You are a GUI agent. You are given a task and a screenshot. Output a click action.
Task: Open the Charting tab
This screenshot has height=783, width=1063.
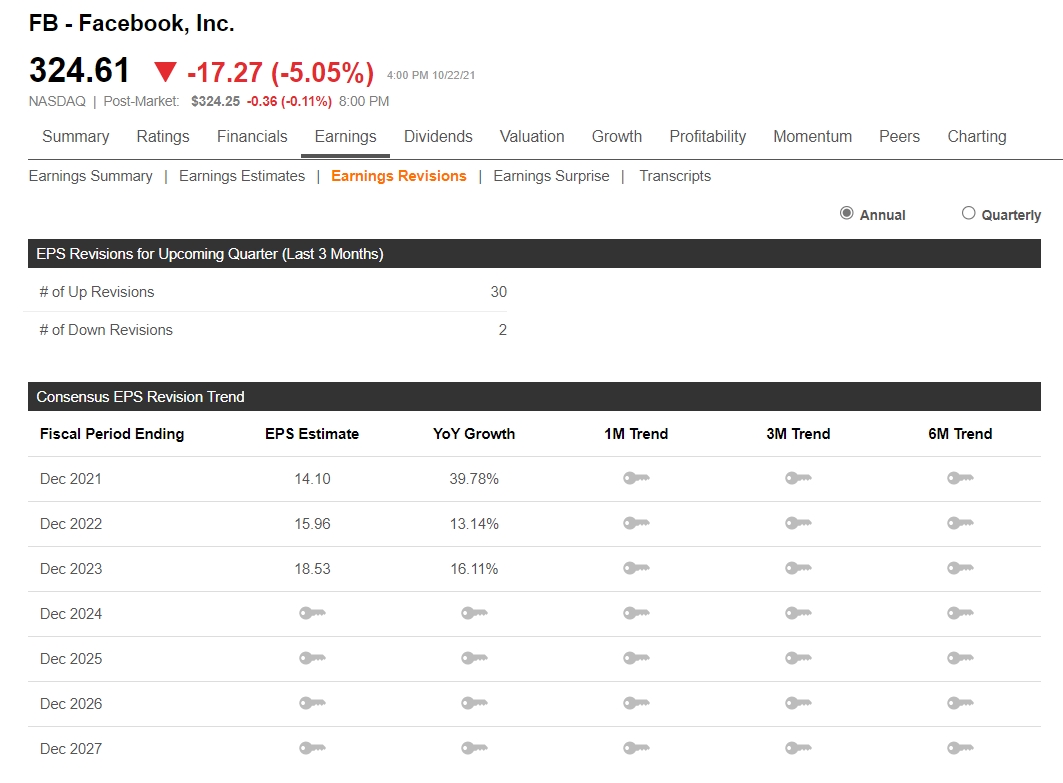click(x=977, y=136)
